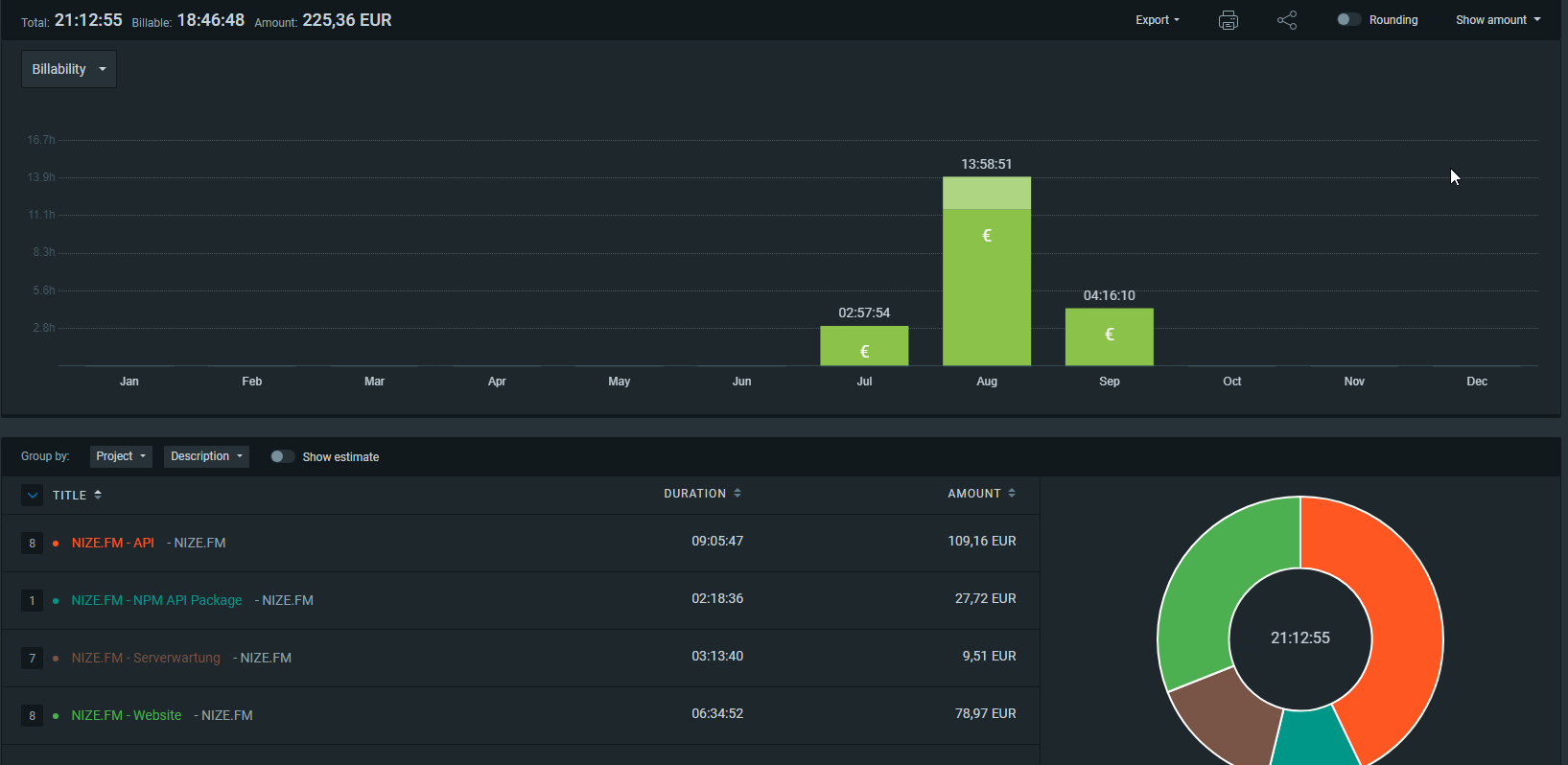
Task: Expand all rows with header chevron
Action: click(33, 496)
